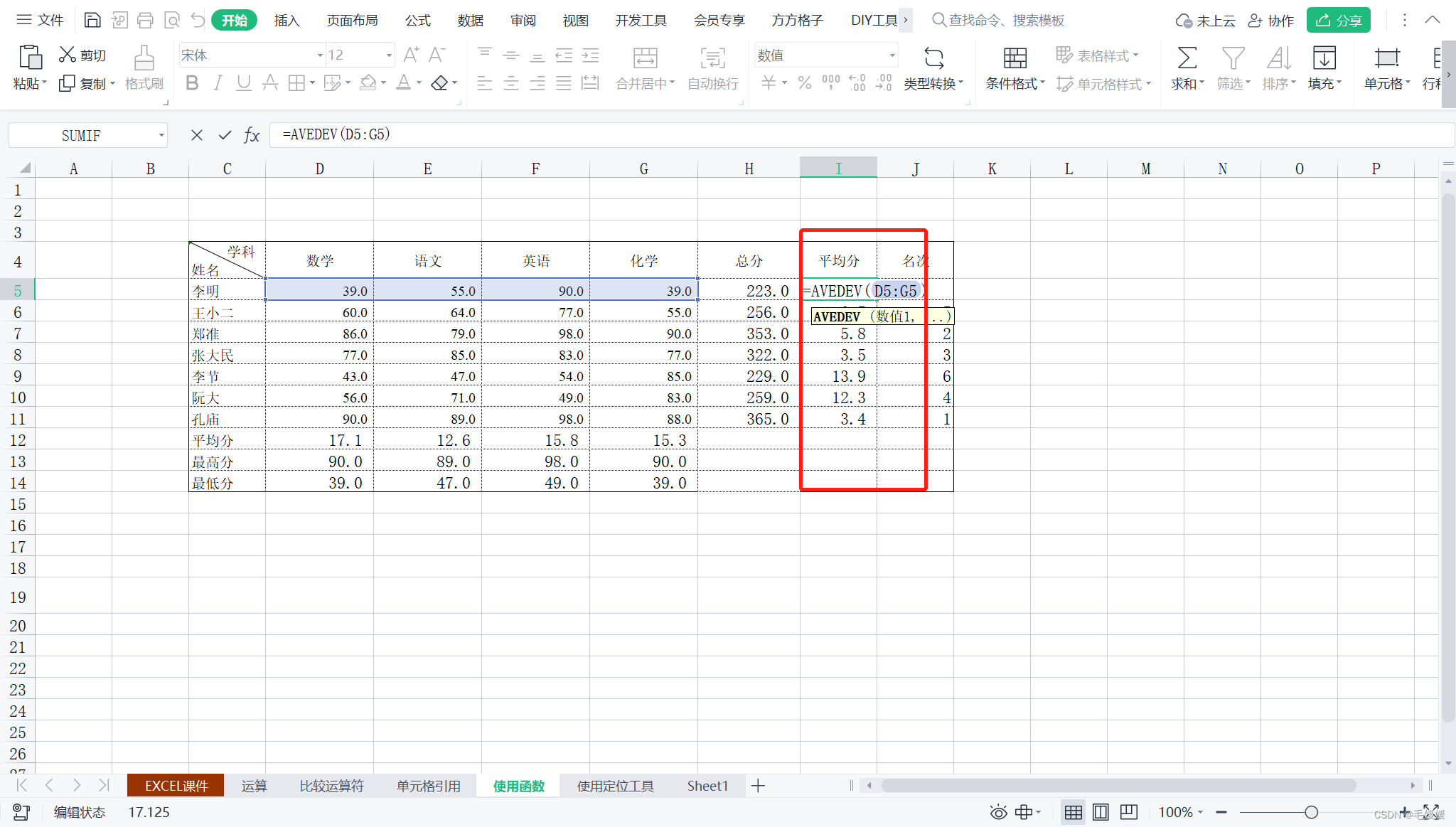Click the search commands field
This screenshot has height=827, width=1456.
(998, 21)
